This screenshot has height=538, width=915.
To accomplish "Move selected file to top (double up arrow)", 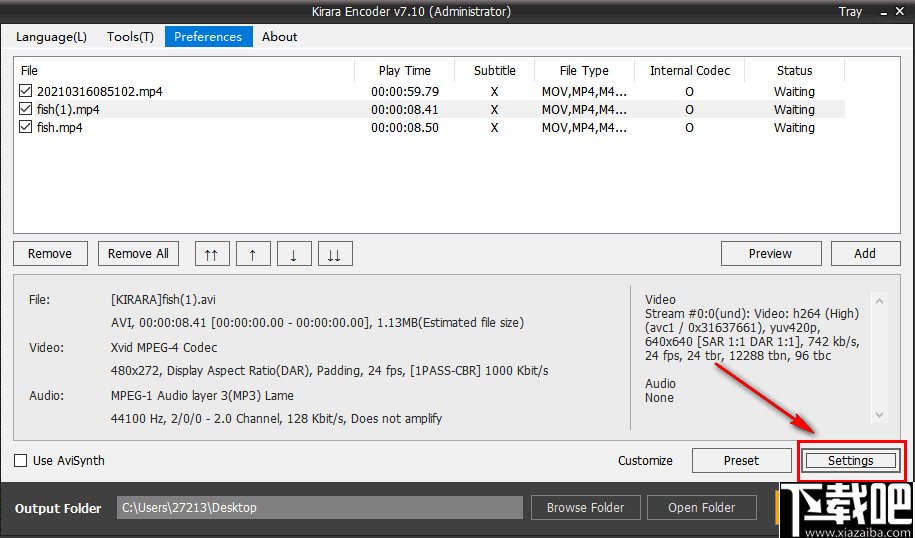I will [x=211, y=254].
